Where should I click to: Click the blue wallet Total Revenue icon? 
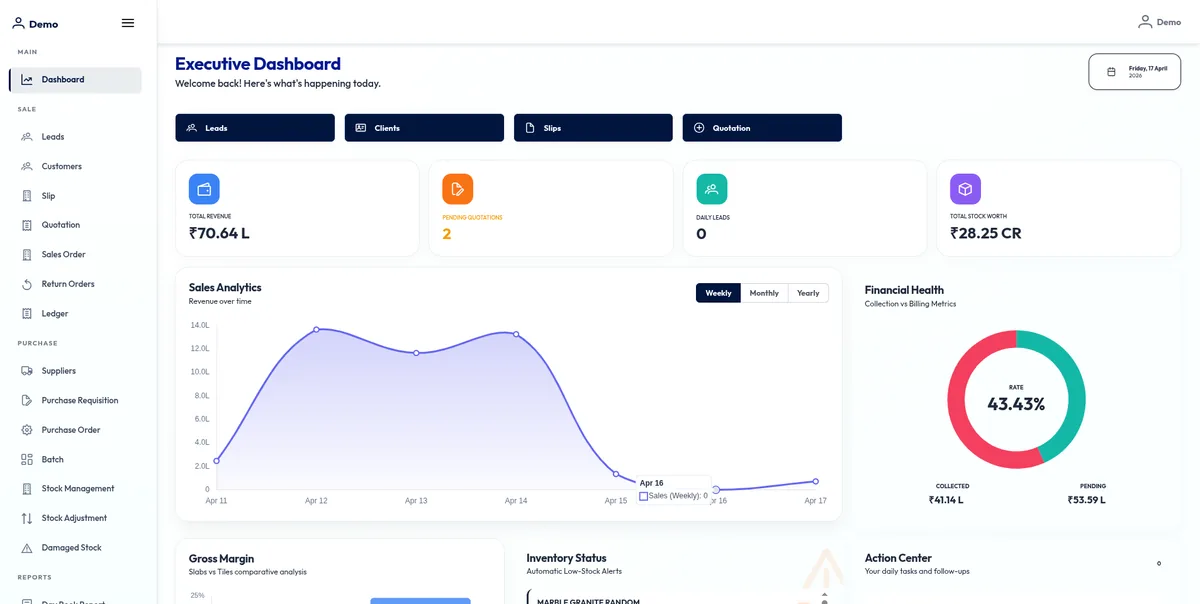pos(204,189)
